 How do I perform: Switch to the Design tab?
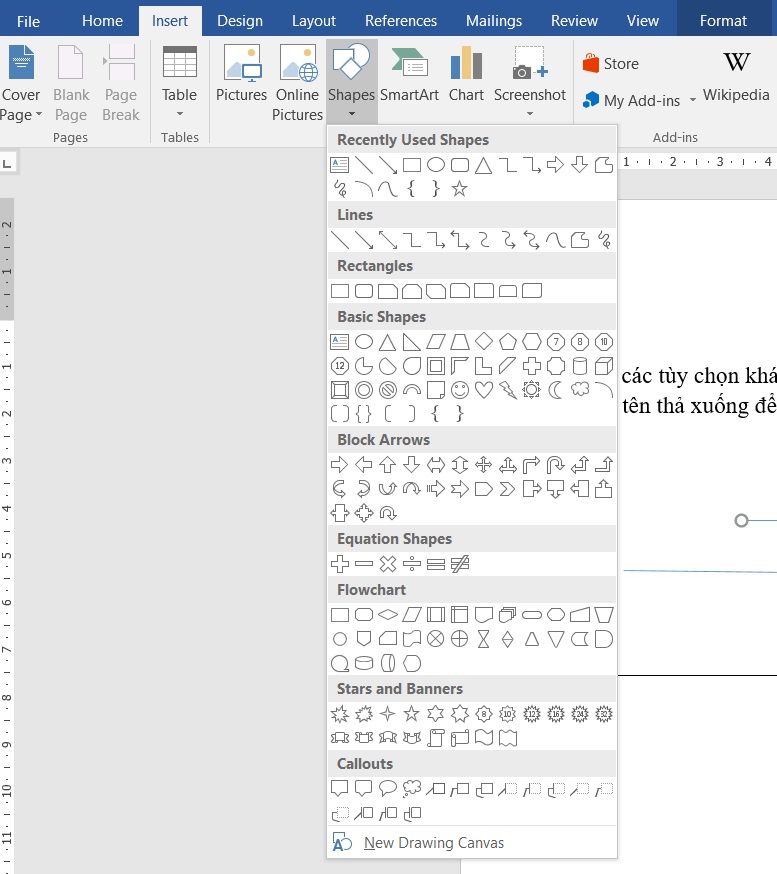[x=240, y=20]
